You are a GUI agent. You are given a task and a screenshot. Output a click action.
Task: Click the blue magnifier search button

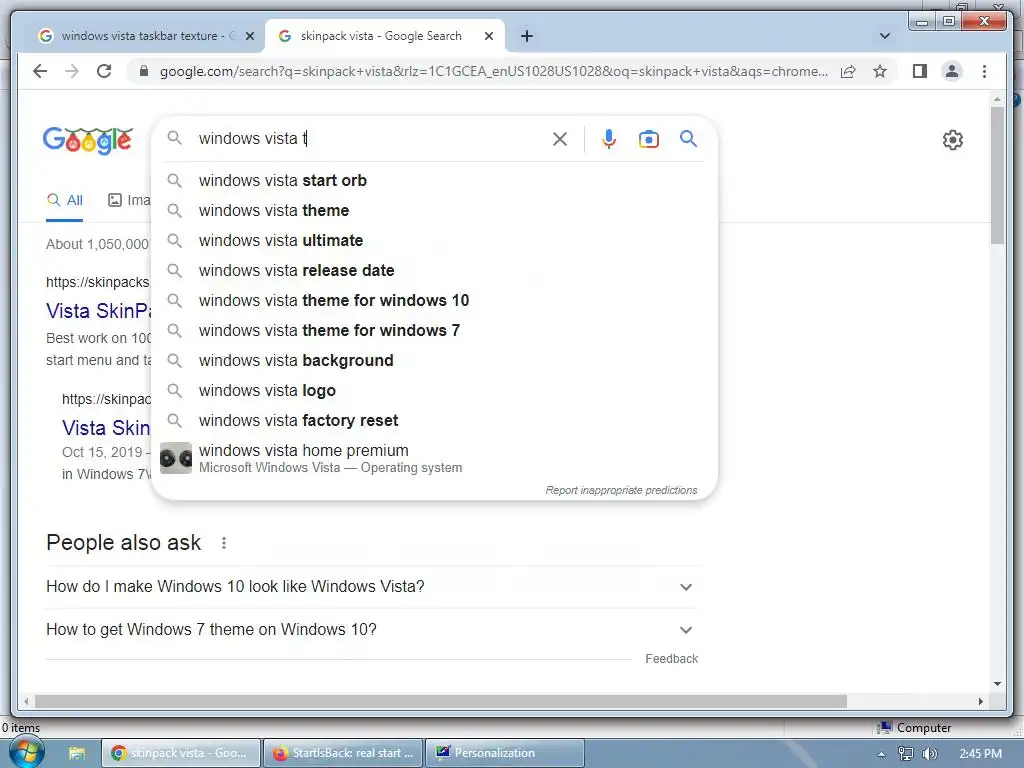point(688,138)
